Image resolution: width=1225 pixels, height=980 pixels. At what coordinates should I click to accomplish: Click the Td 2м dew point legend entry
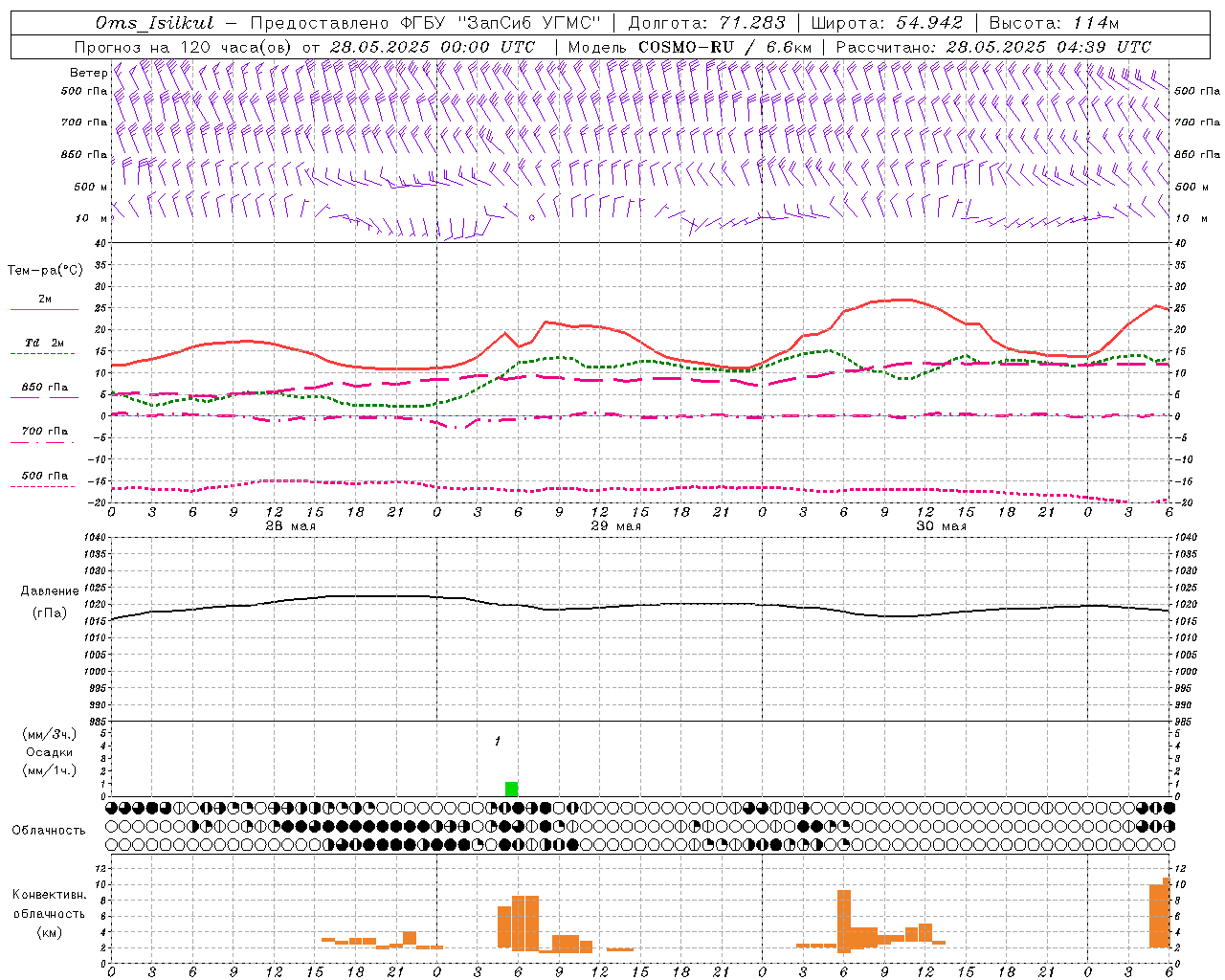(45, 343)
